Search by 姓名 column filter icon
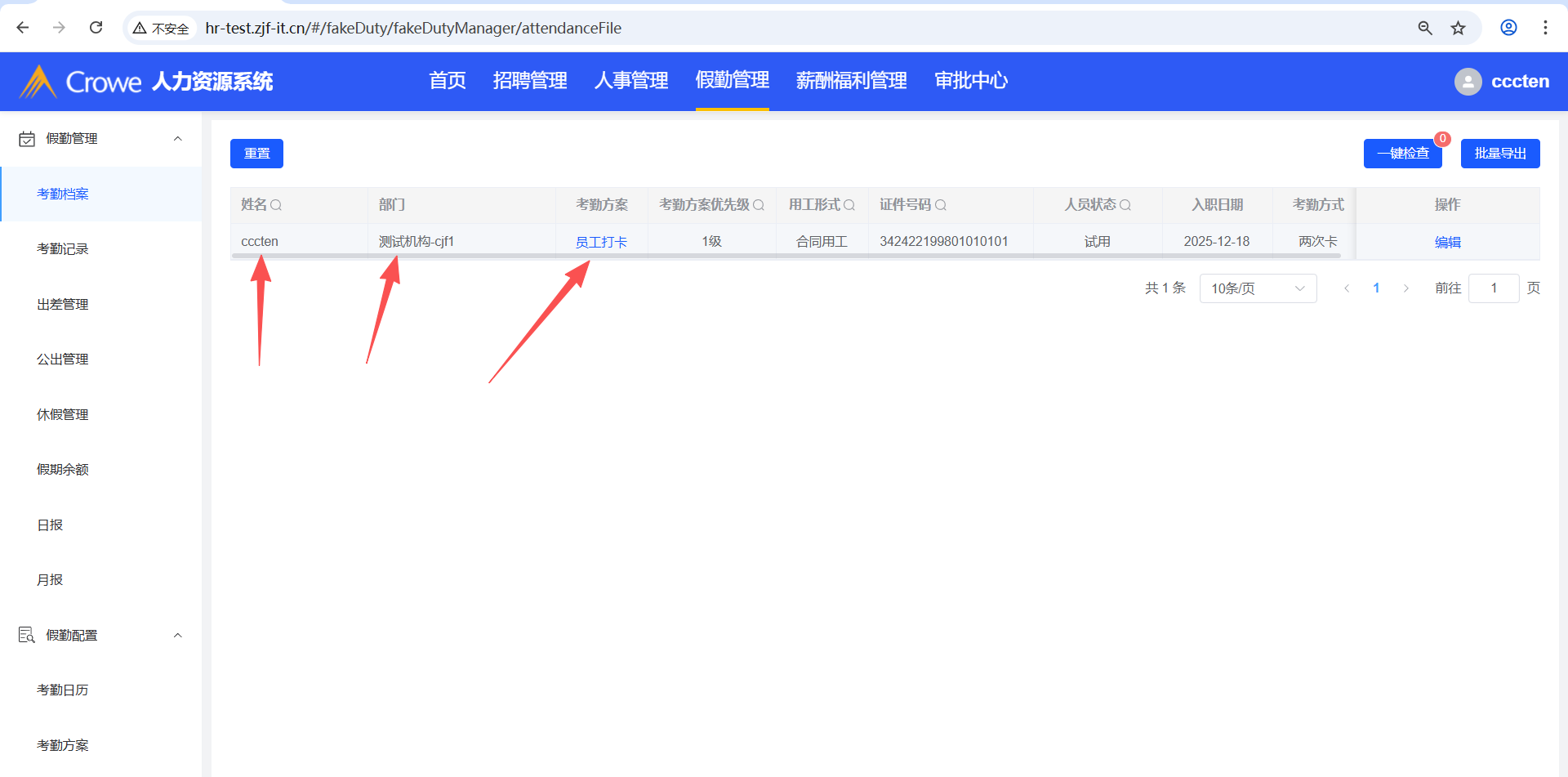 (x=276, y=205)
